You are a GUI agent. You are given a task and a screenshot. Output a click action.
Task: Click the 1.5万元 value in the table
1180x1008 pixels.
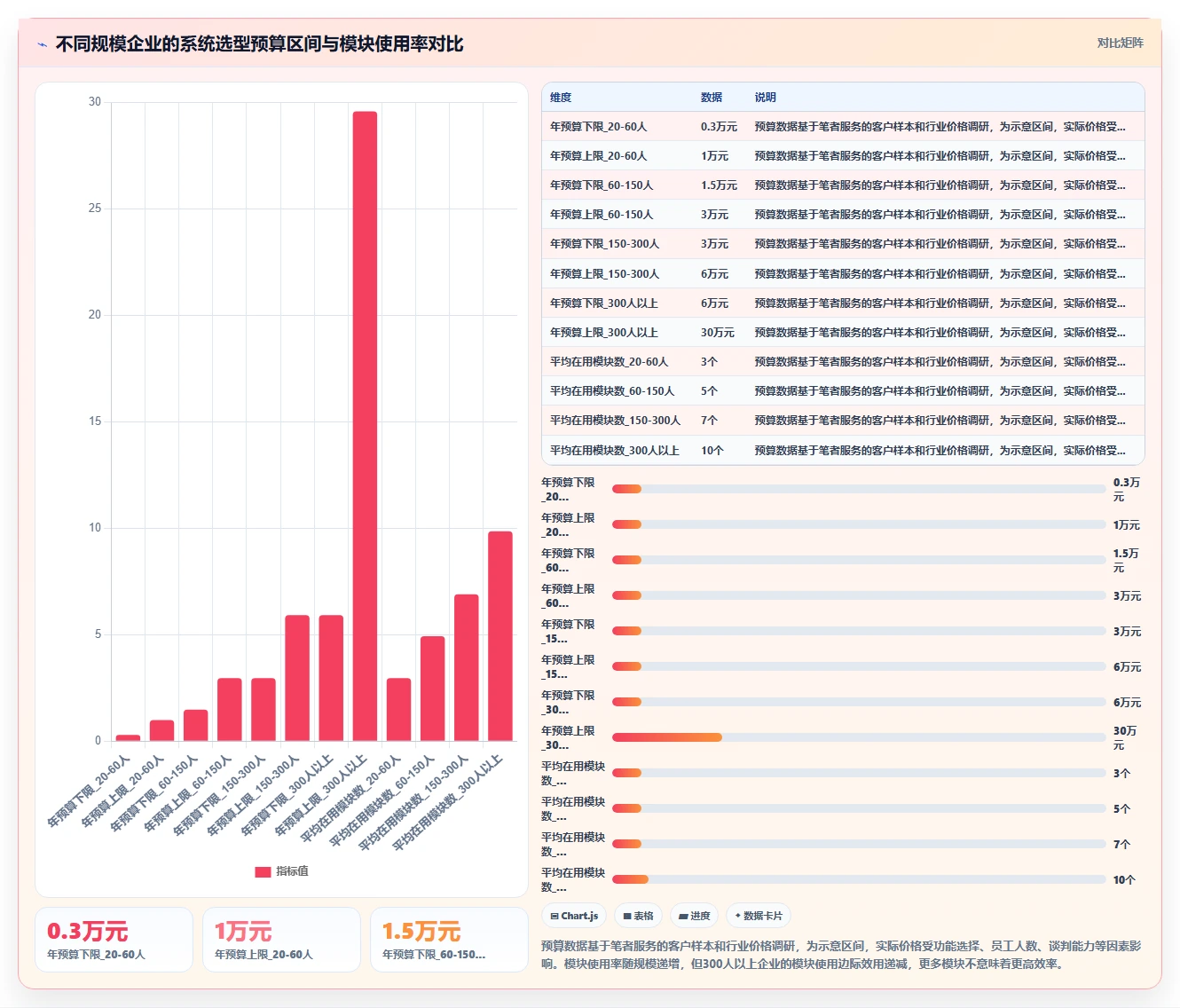(720, 185)
